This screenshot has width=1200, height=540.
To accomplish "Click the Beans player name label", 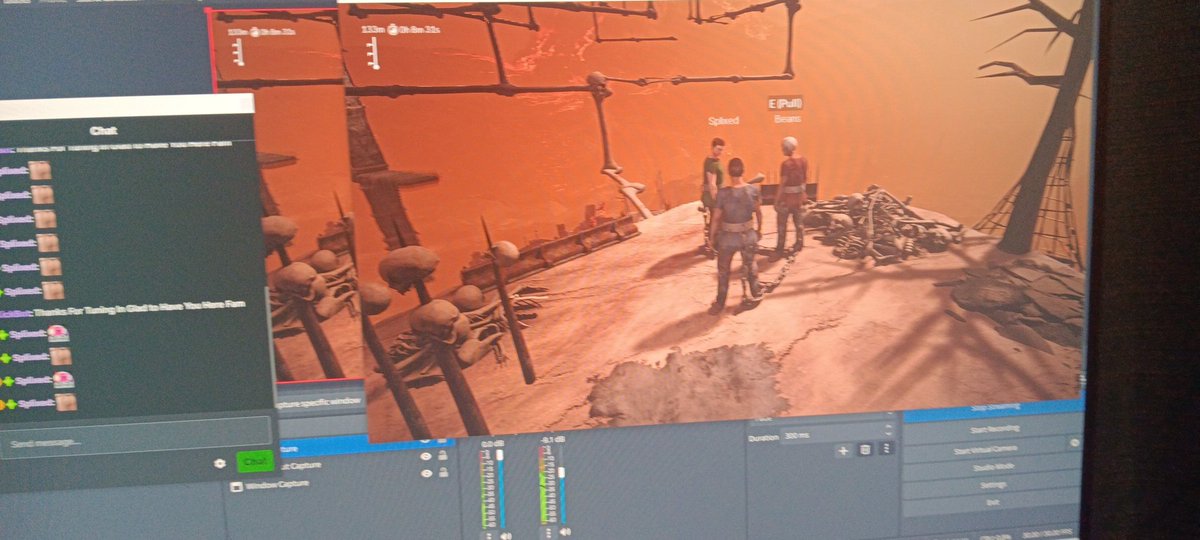I will (x=787, y=119).
